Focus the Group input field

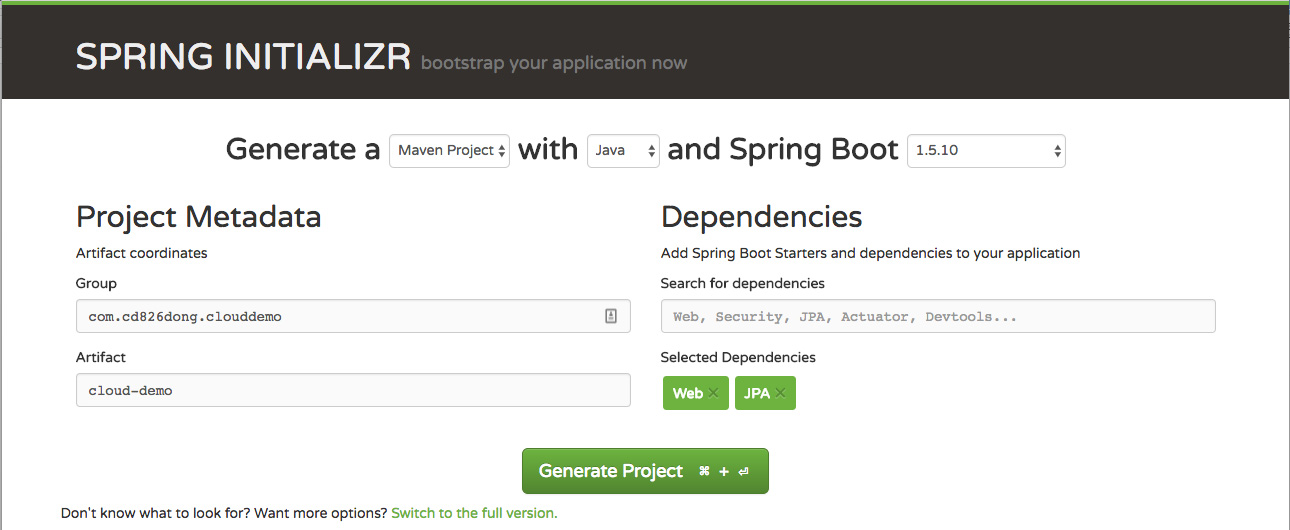click(x=340, y=316)
